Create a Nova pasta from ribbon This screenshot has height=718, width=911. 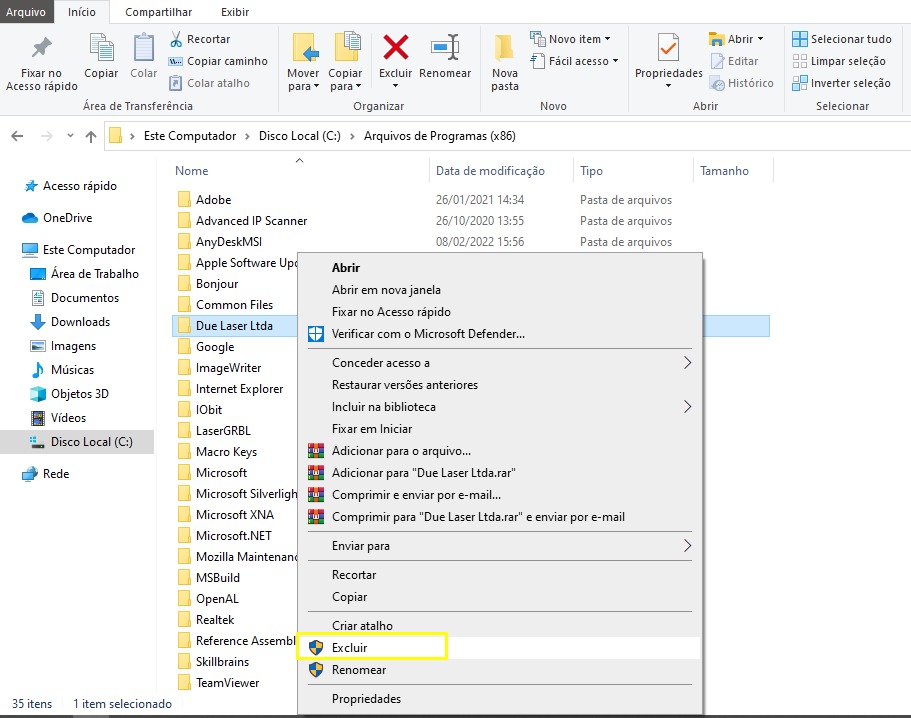tap(504, 63)
